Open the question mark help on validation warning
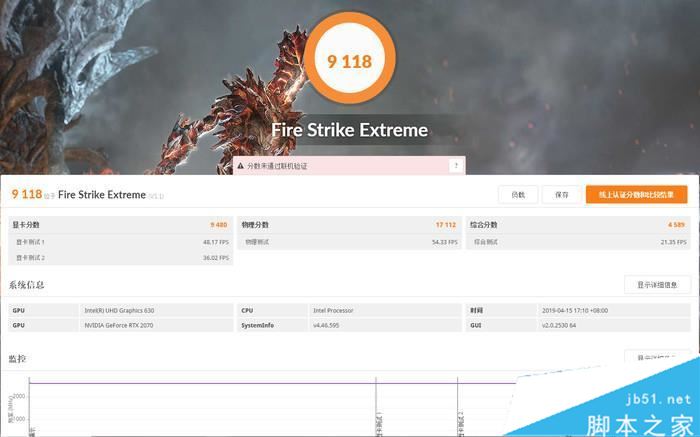This screenshot has height=437, width=700. (x=456, y=166)
